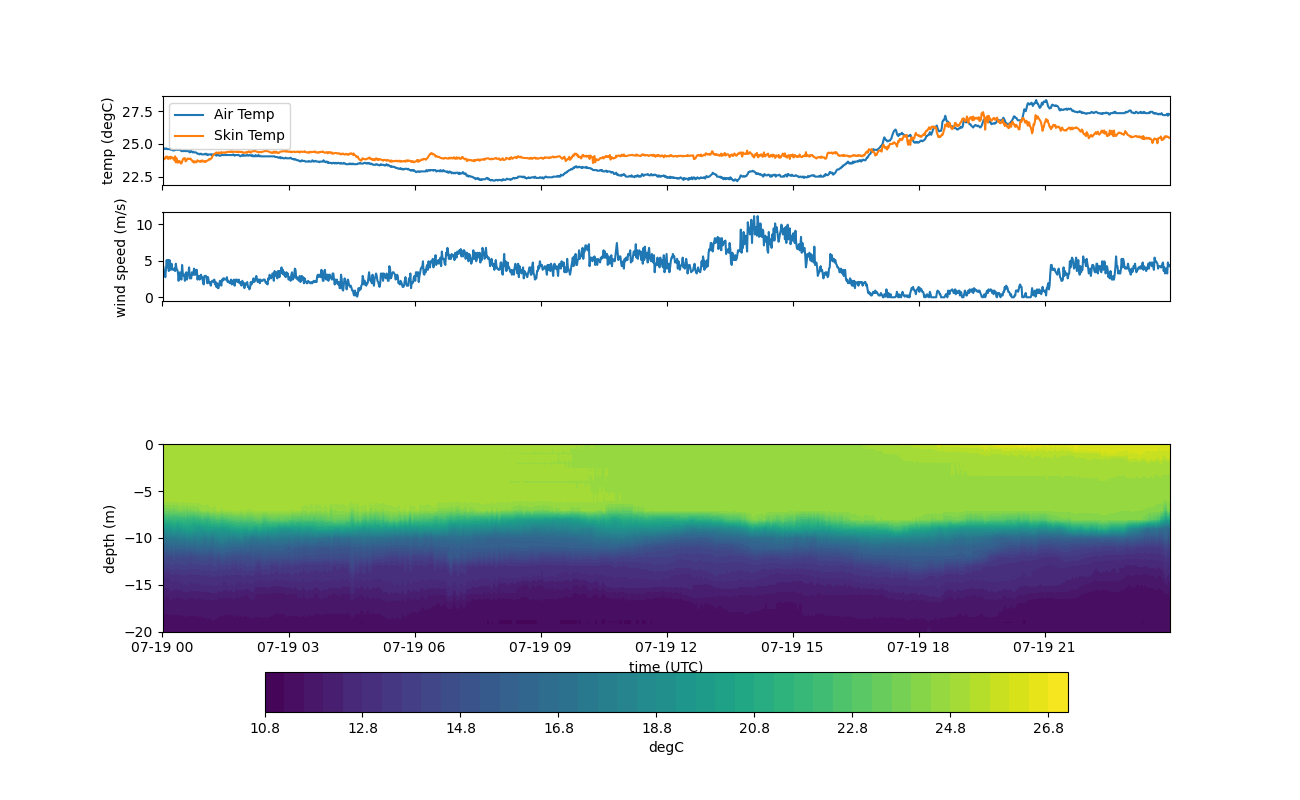Viewport: 1300px width, 800px height.
Task: Click the time (UTC) x-axis label
Action: click(x=666, y=667)
